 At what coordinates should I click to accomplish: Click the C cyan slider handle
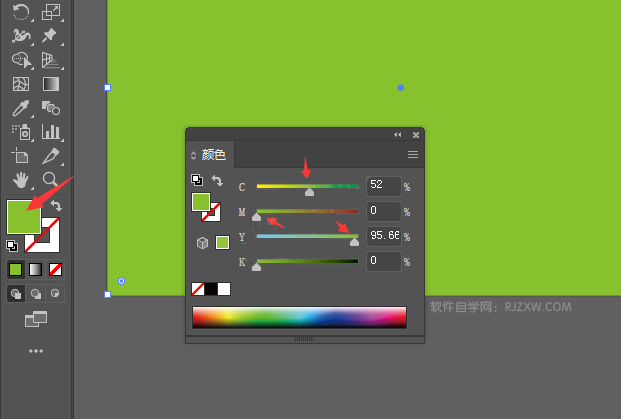[x=309, y=192]
